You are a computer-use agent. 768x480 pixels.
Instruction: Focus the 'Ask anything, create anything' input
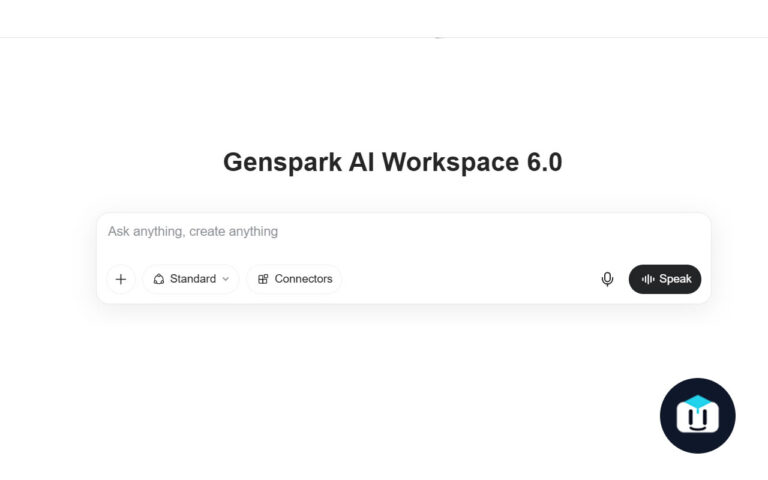[403, 232]
